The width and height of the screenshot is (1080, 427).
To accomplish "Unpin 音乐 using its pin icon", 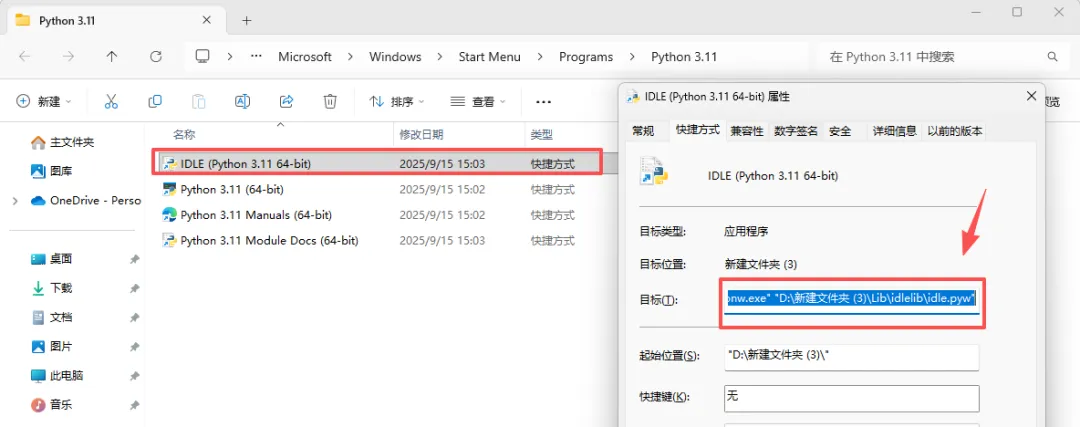I will pos(134,406).
